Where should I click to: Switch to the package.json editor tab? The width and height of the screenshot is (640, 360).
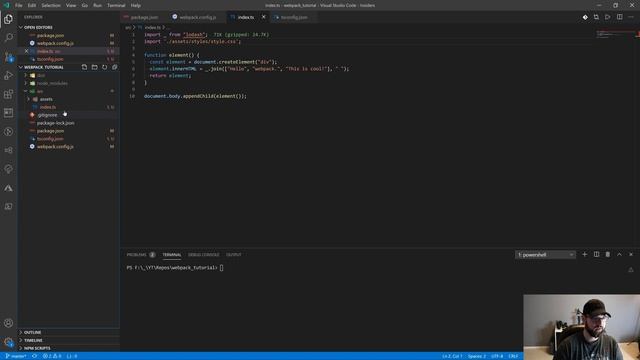(144, 17)
